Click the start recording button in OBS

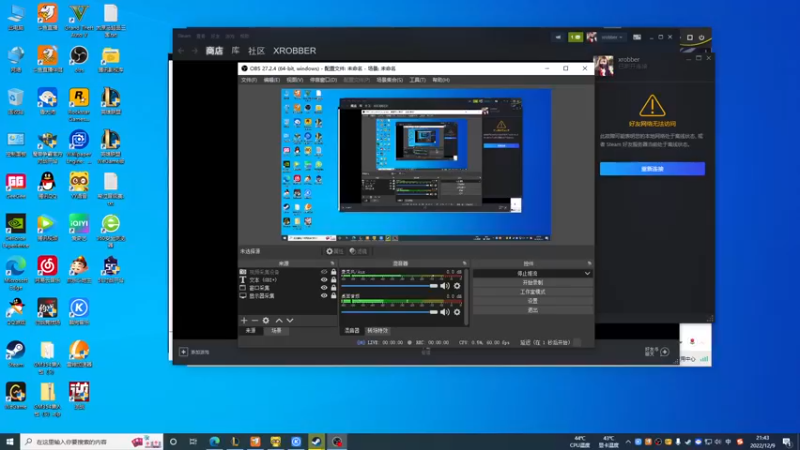tap(533, 283)
